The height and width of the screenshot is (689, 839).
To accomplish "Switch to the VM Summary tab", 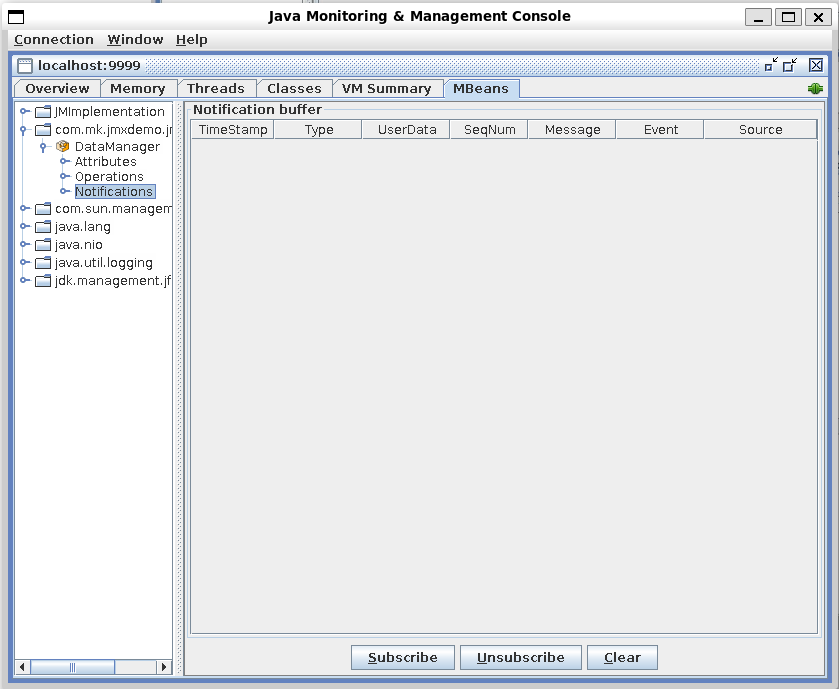I will pyautogui.click(x=386, y=88).
